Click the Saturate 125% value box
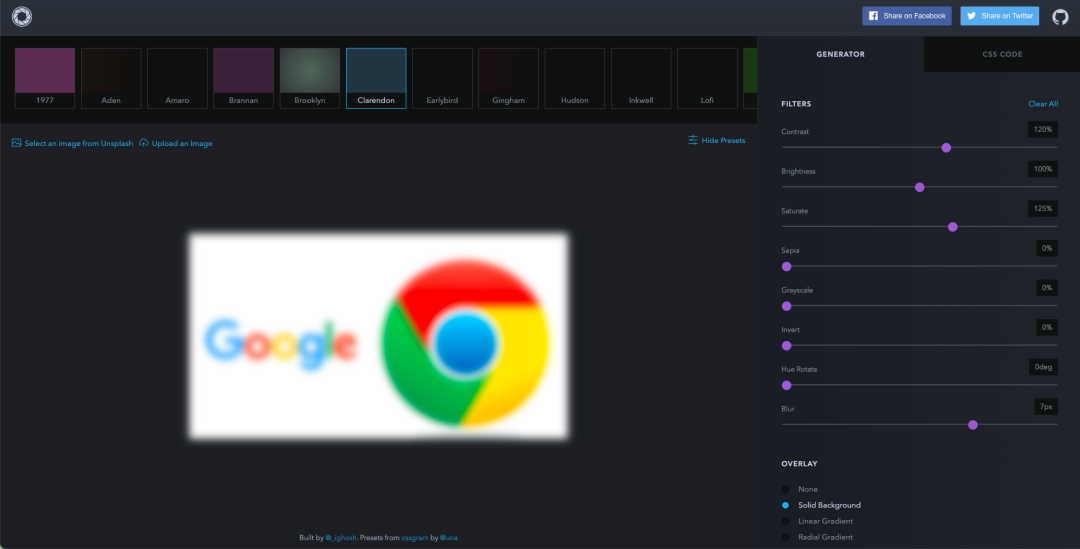1080x549 pixels. (x=1043, y=209)
